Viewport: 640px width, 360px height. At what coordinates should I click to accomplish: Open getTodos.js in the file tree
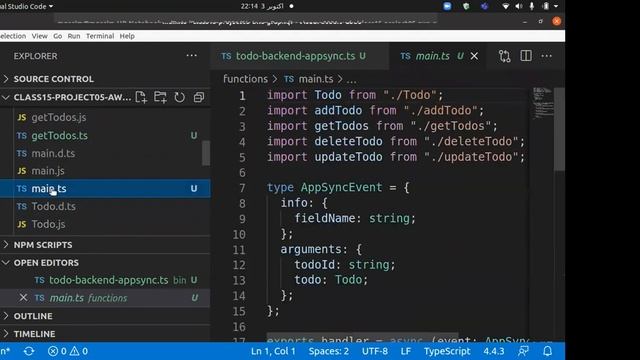[105, 118]
